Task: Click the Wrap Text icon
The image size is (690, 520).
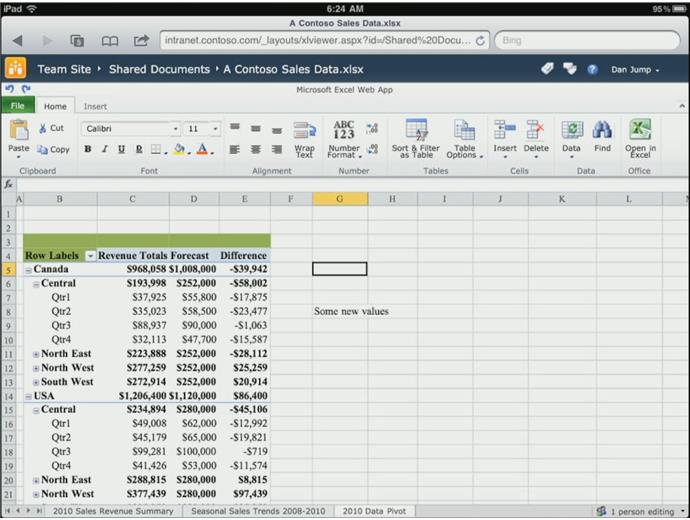Action: click(304, 133)
